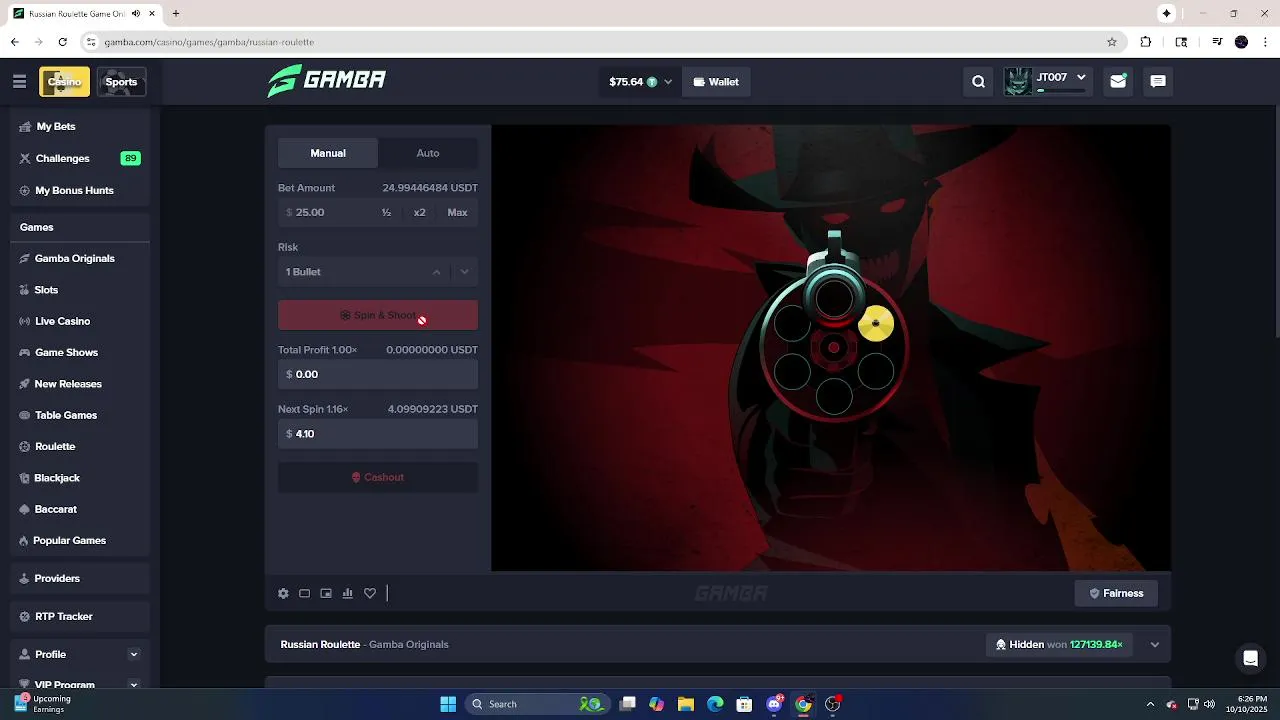Viewport: 1280px width, 720px height.
Task: Switch to Manual betting tab
Action: [328, 153]
